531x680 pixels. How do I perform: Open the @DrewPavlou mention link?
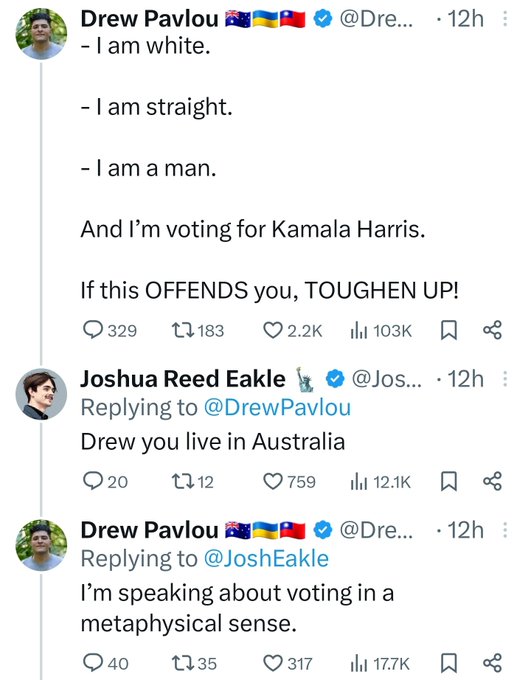[x=277, y=407]
